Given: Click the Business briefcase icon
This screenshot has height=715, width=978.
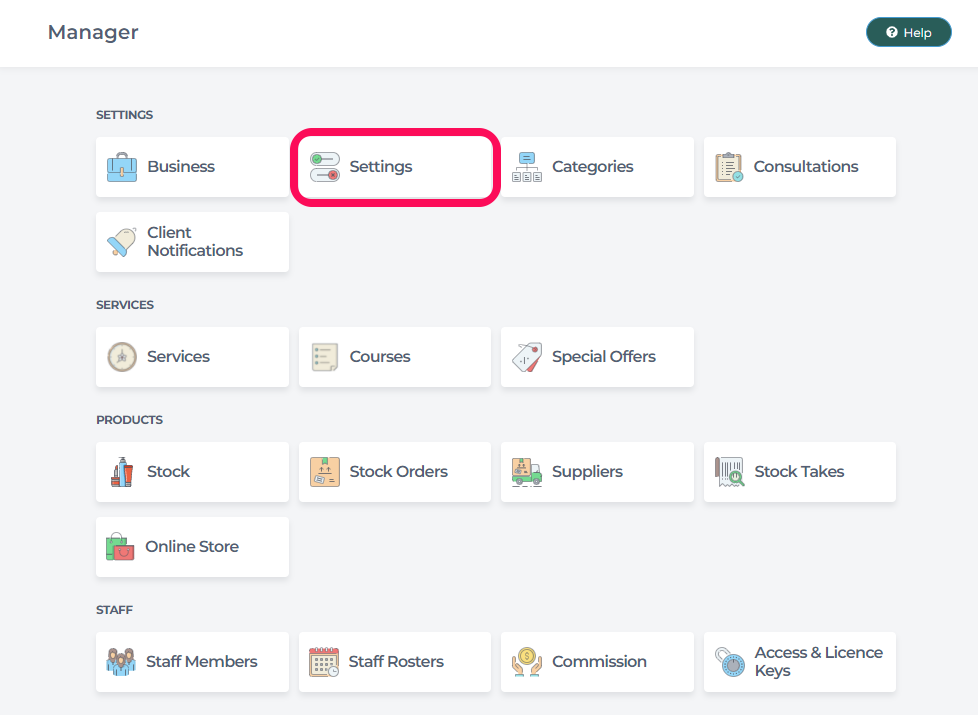Looking at the screenshot, I should tap(122, 167).
